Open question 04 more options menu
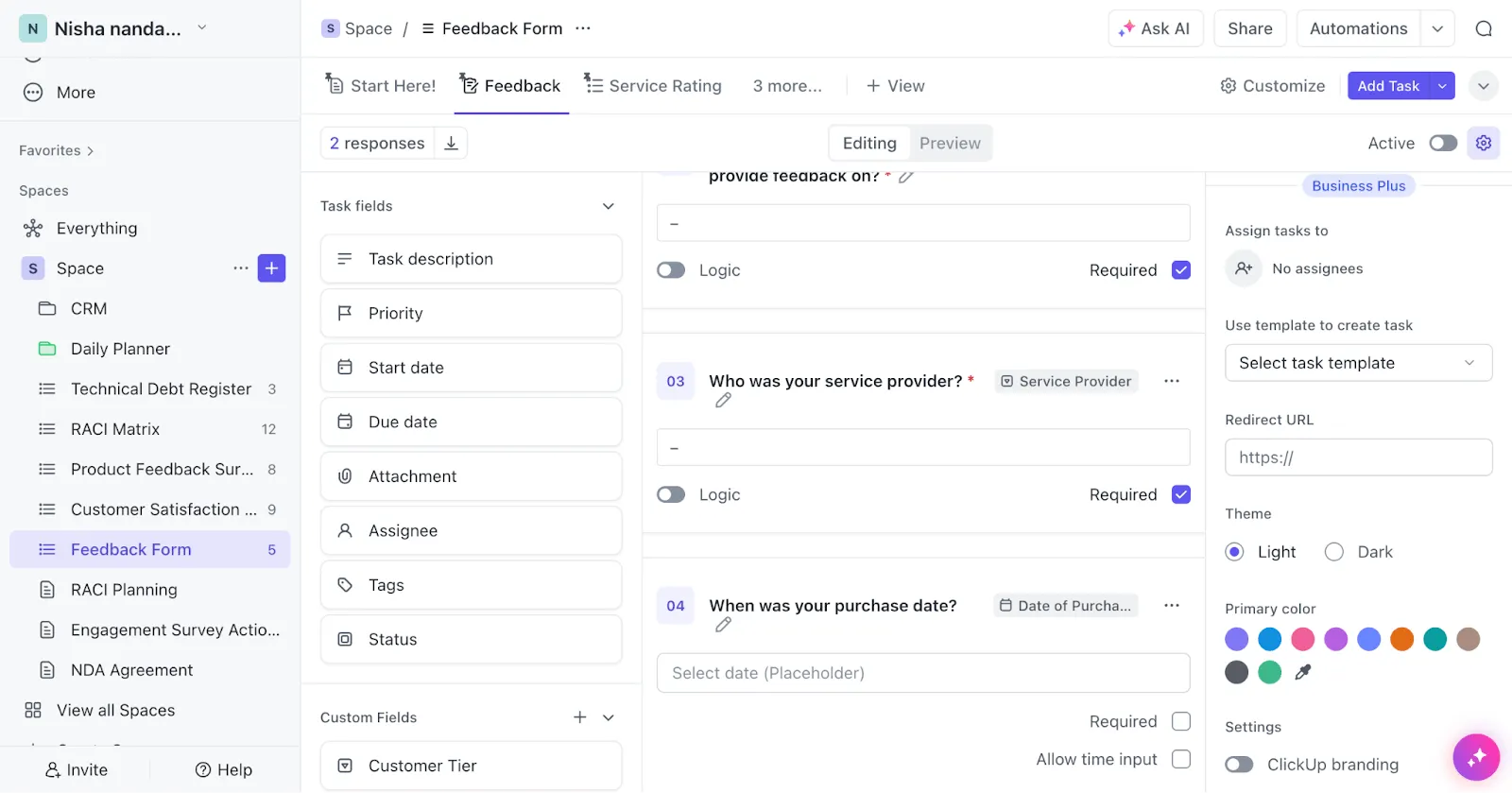 click(x=1172, y=605)
